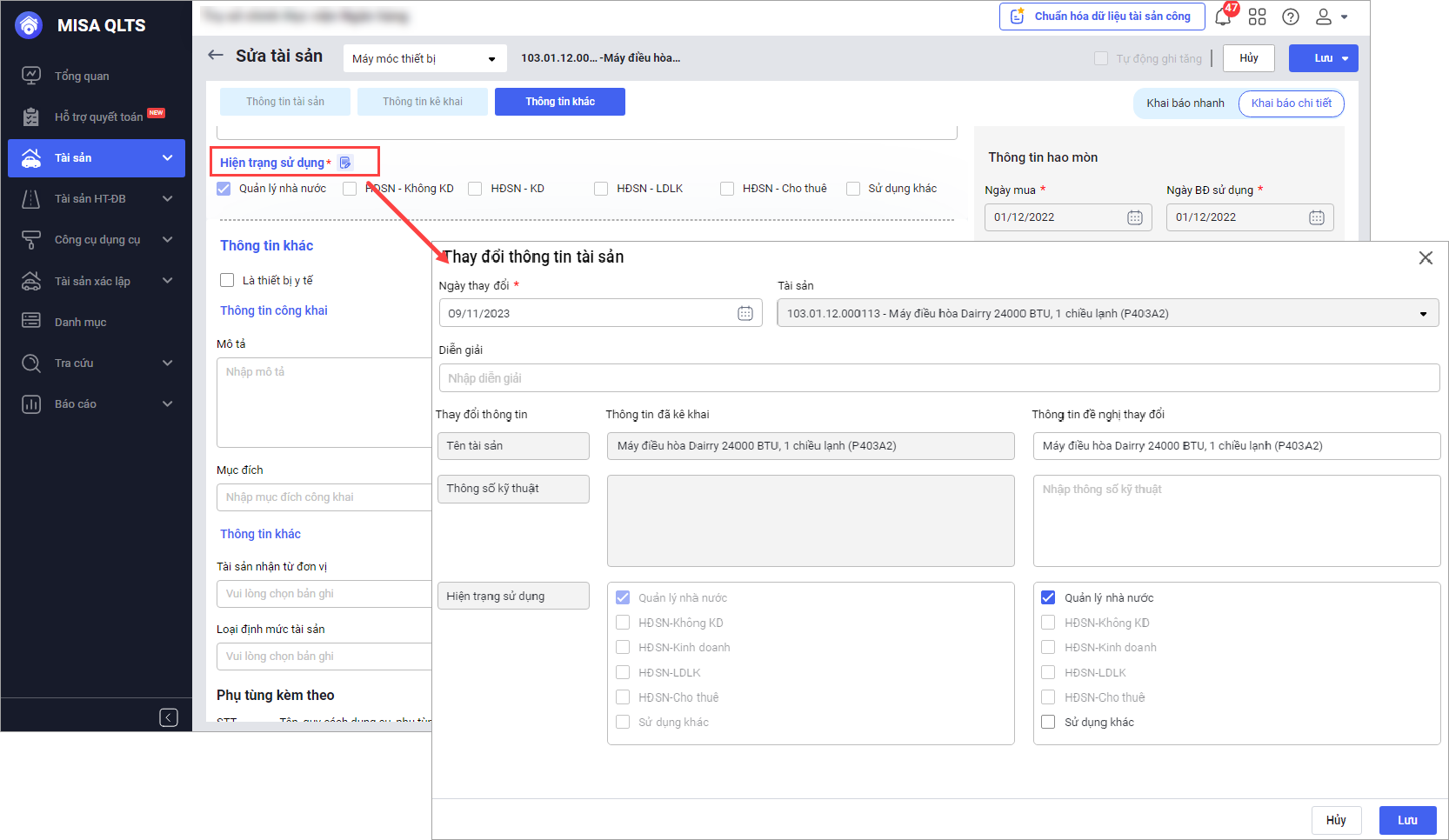Open the calendar picker for Ngày thay đổi
The width and height of the screenshot is (1449, 840).
coord(745,313)
